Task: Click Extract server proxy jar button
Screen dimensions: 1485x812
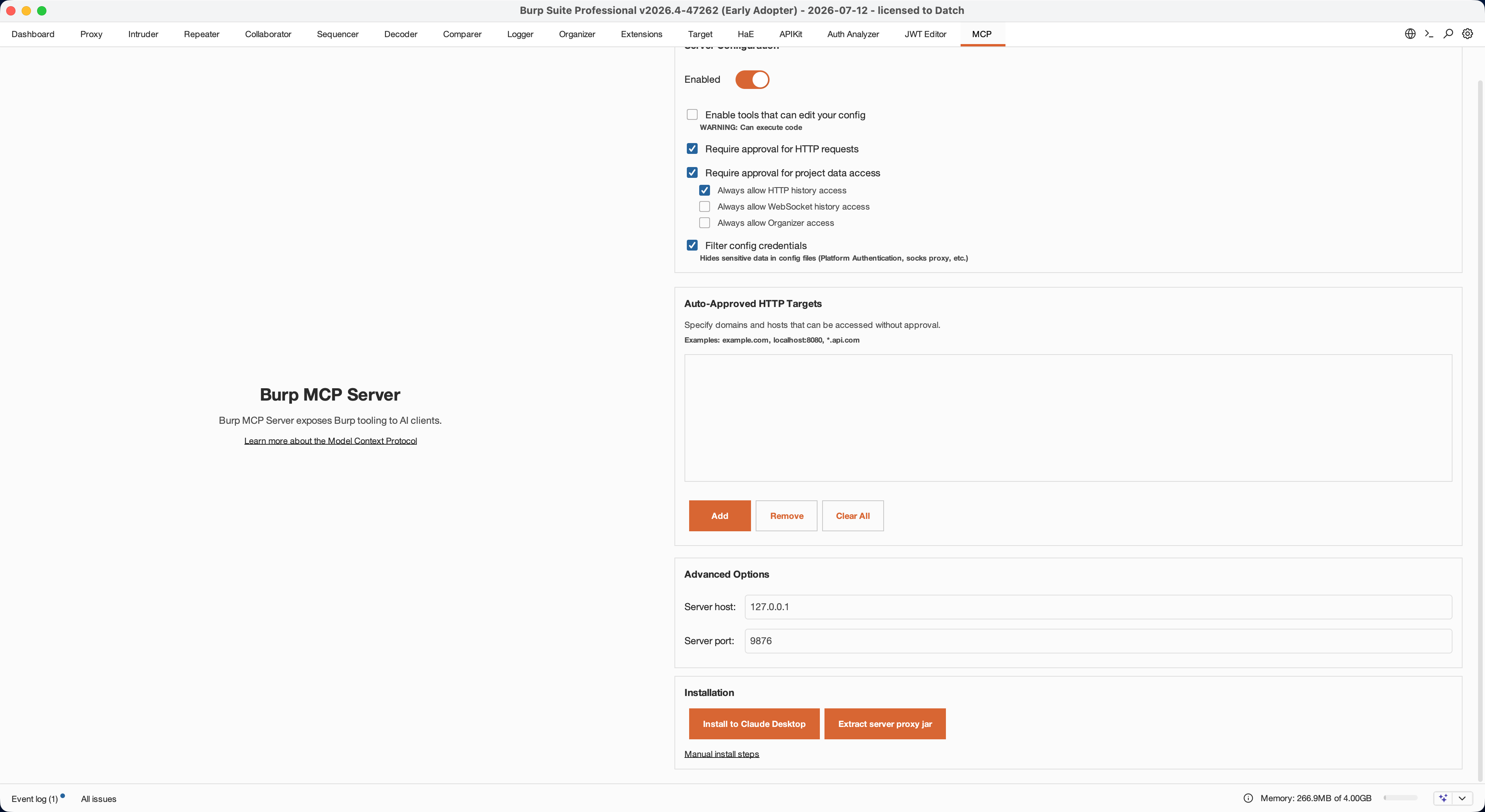Action: [885, 724]
